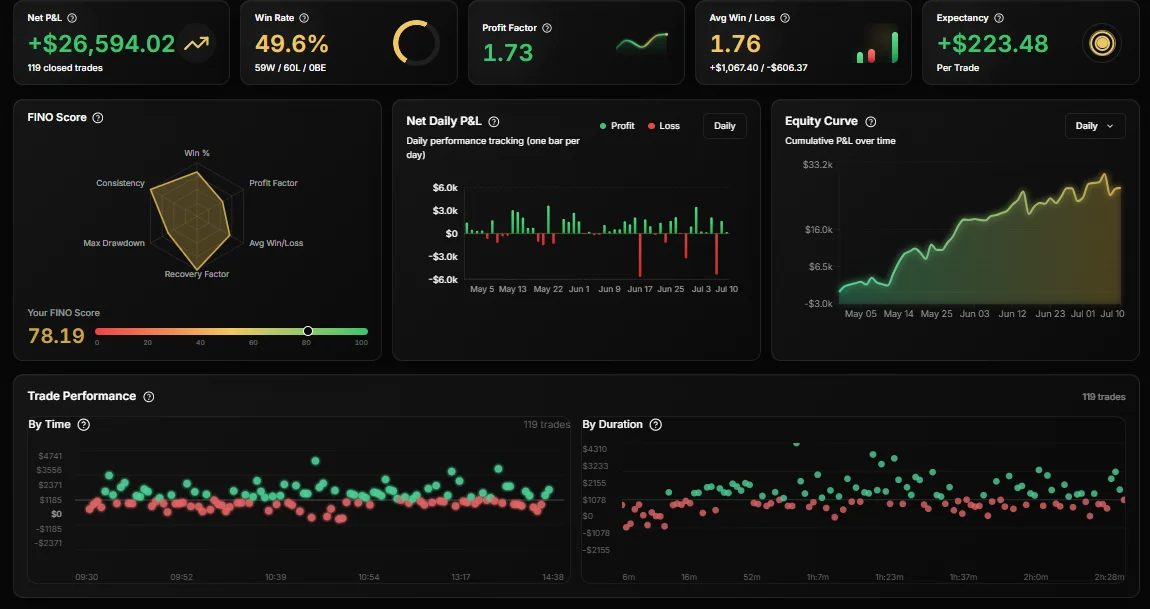The image size is (1150, 609).
Task: Click the Per Trade label under Expectancy
Action: (958, 68)
